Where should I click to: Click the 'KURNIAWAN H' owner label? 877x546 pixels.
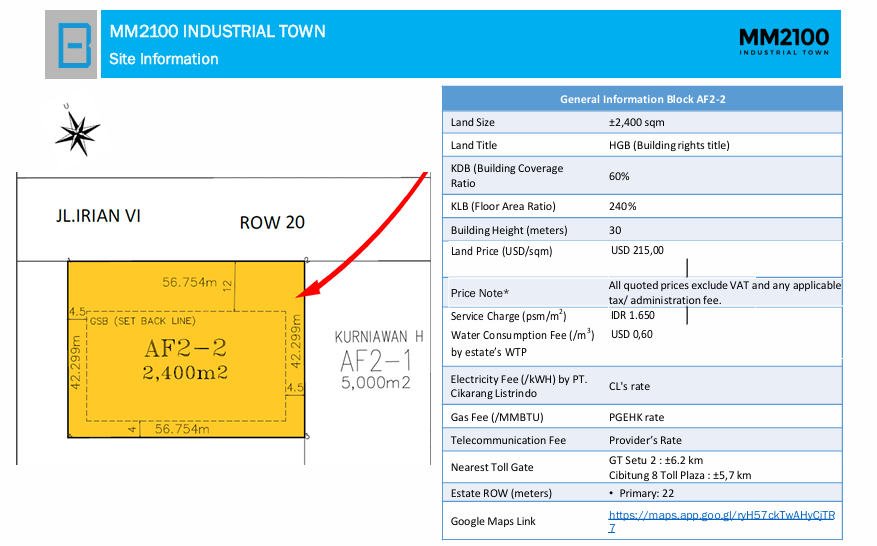[x=379, y=337]
